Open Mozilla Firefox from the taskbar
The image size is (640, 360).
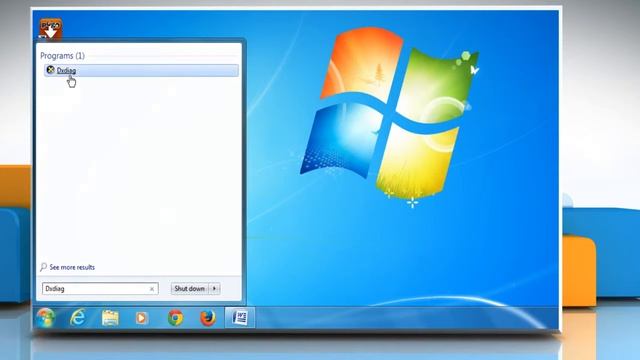tap(207, 318)
